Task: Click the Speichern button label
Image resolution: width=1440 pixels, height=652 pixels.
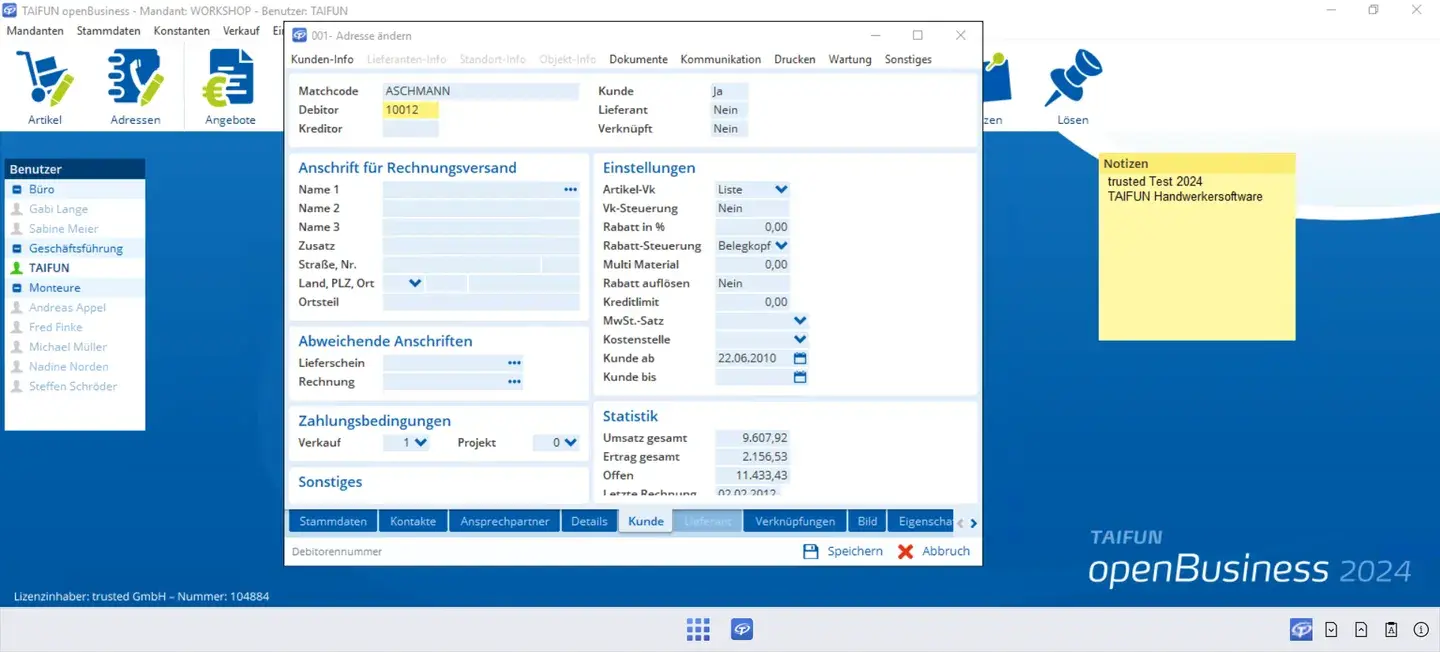Action: pos(855,551)
